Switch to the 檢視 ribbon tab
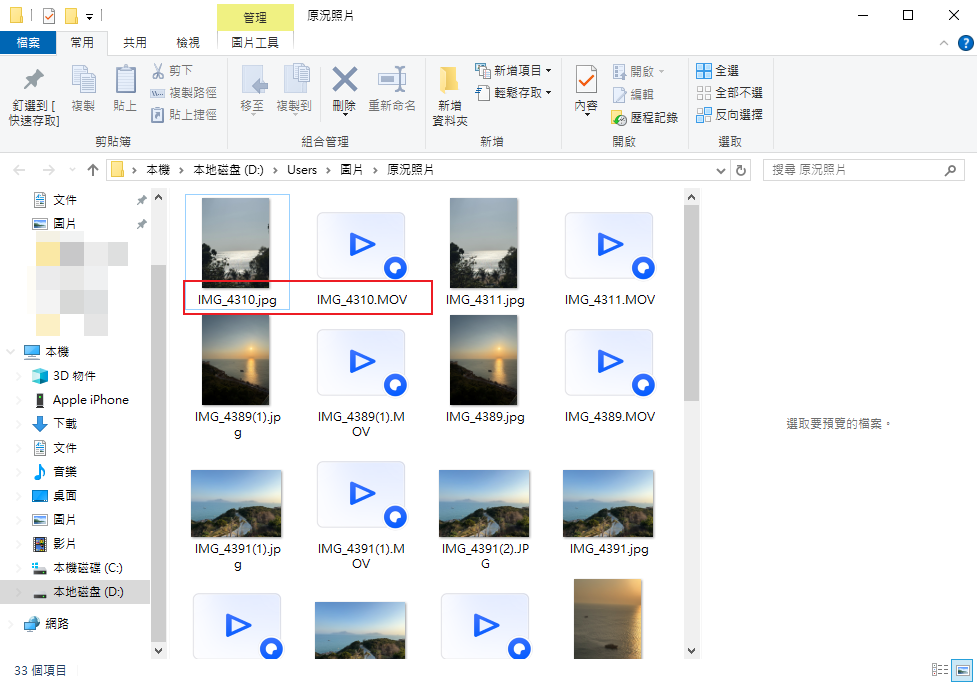Image resolution: width=977 pixels, height=683 pixels. [186, 43]
